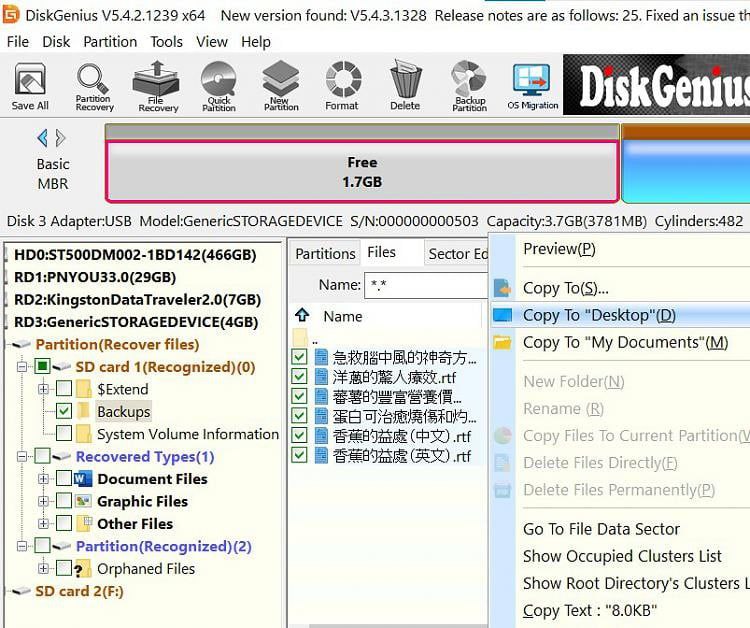Select RD2:KingstonDataTraveler2.0(7GB) disk

pos(138,299)
